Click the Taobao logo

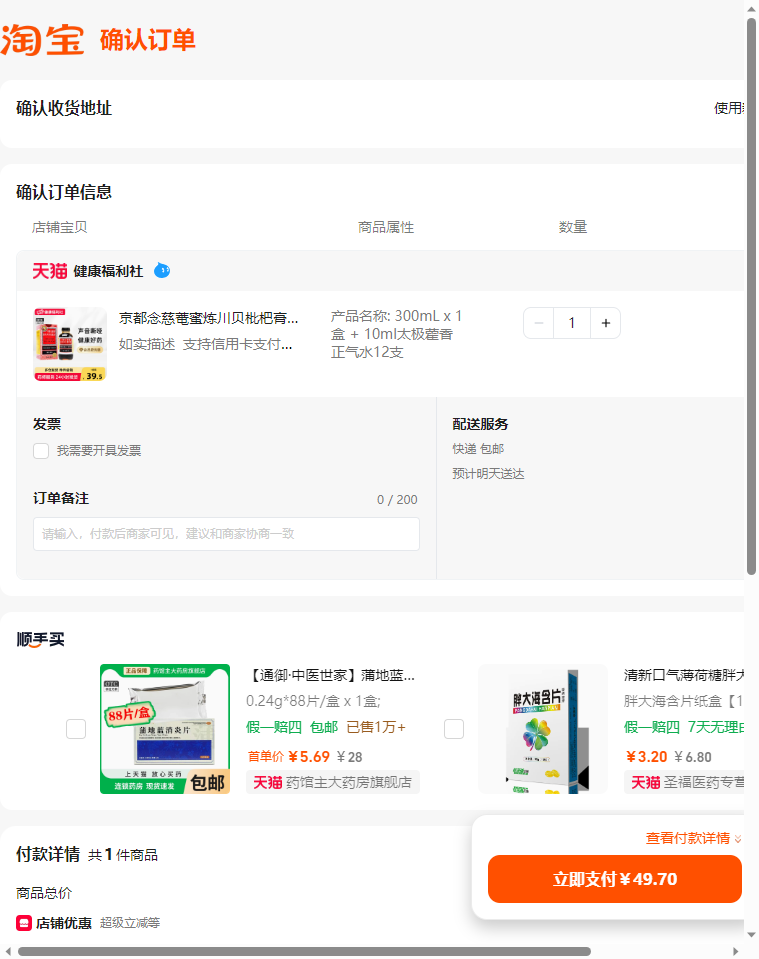click(42, 40)
